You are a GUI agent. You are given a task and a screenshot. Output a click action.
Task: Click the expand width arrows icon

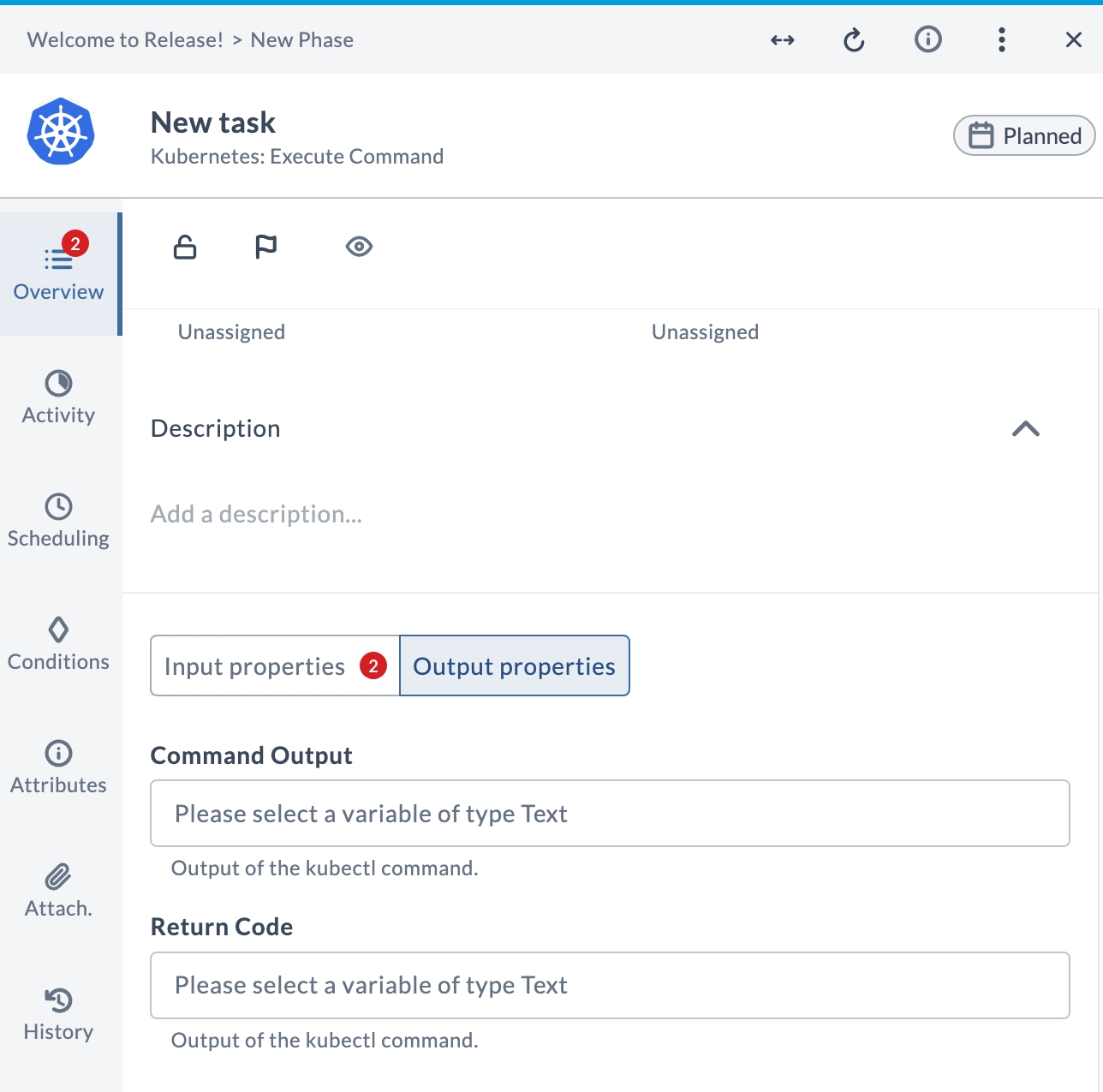click(783, 40)
